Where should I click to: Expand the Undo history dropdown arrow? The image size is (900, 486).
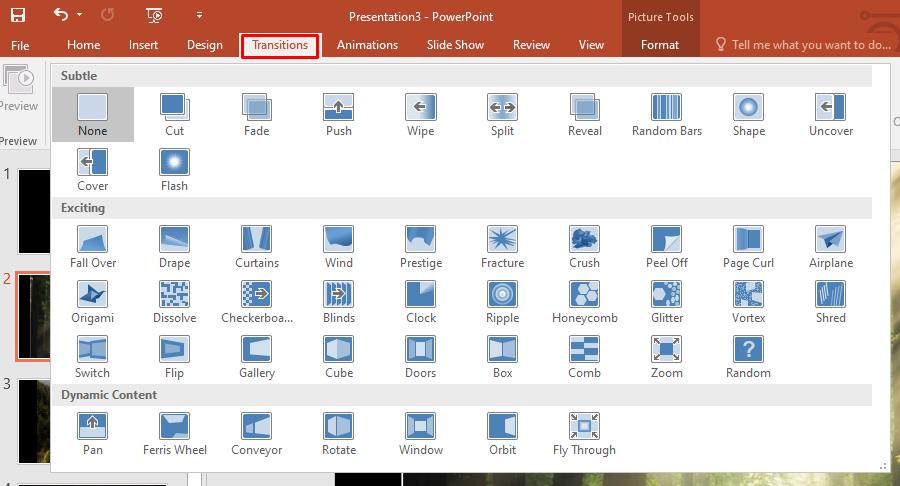pos(80,14)
